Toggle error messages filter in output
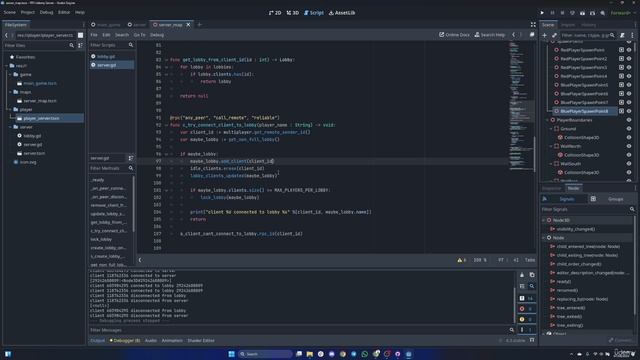The image size is (640, 360). click(527, 309)
